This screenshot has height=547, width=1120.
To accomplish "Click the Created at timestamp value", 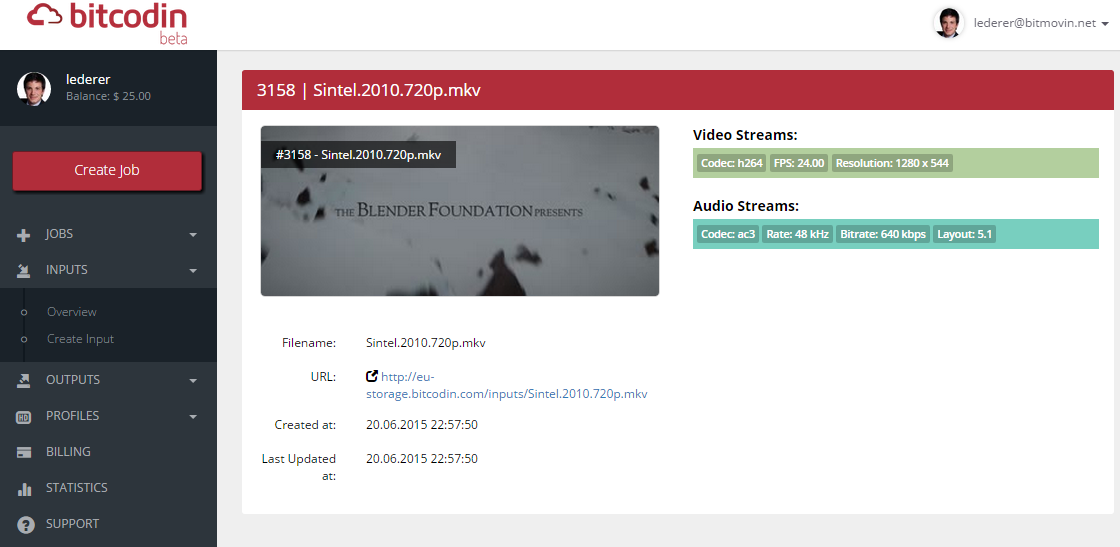I will (x=421, y=425).
